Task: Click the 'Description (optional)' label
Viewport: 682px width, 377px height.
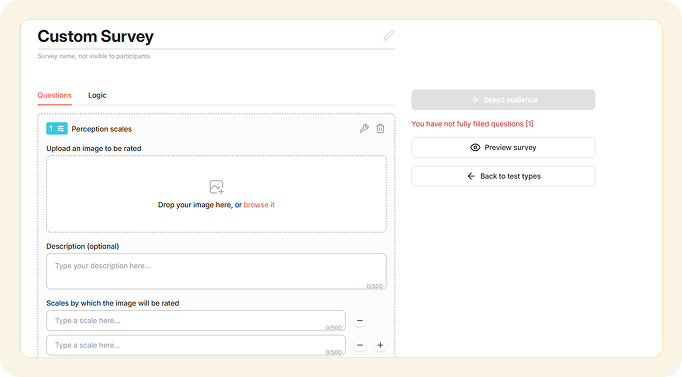Action: [x=83, y=246]
